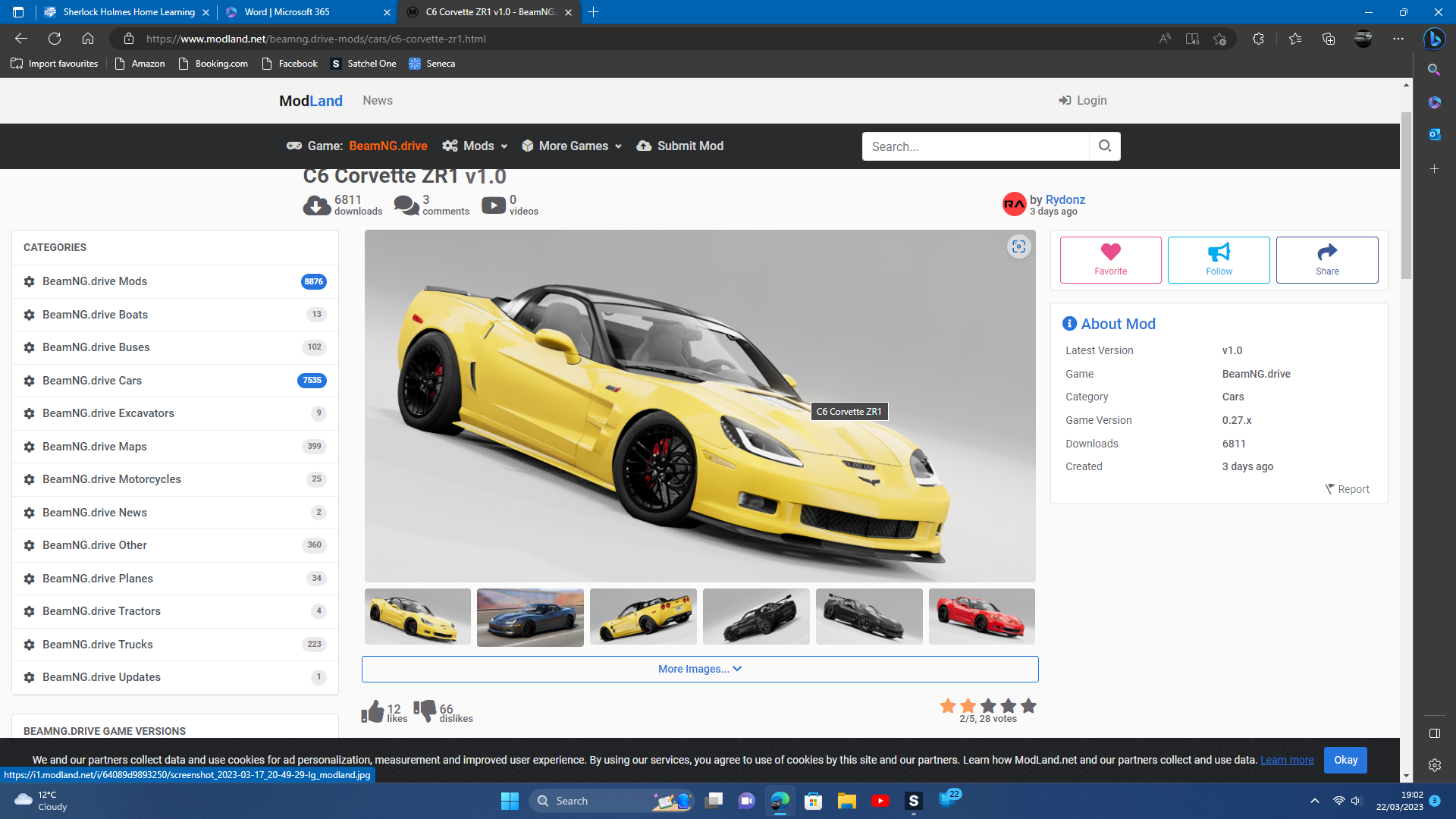Click Learn more cookie link
1456x819 pixels.
(1287, 760)
